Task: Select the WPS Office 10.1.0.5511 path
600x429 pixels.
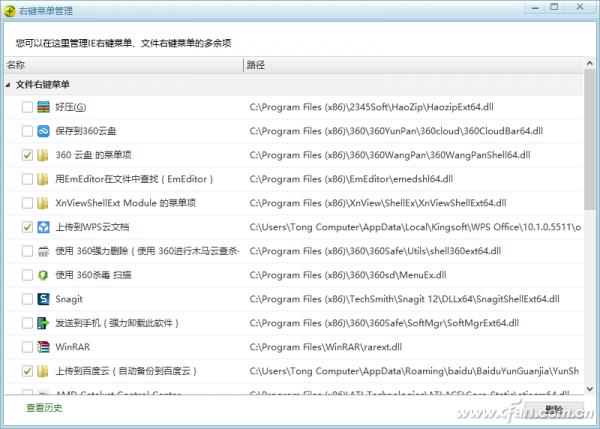Action: pyautogui.click(x=416, y=227)
